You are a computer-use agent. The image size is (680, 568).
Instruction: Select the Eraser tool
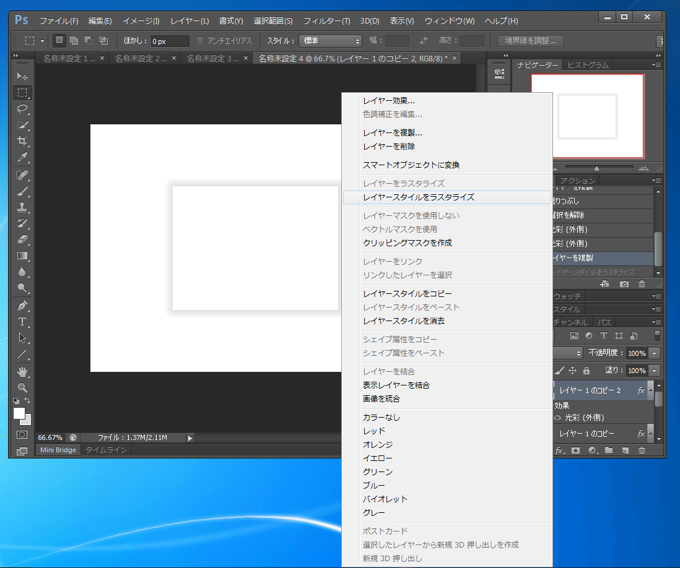tap(22, 239)
